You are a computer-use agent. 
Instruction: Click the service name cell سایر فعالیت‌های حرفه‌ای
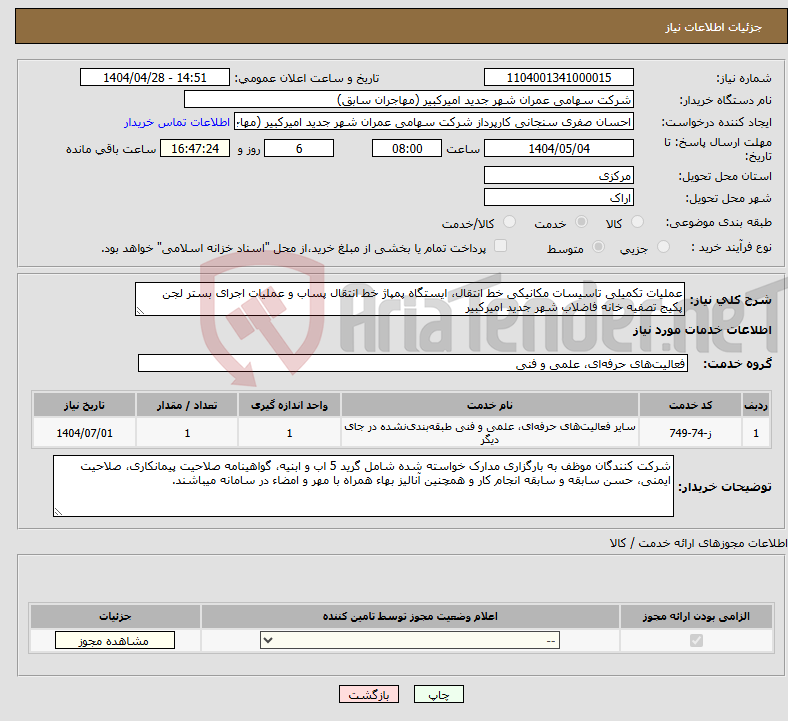pos(489,433)
